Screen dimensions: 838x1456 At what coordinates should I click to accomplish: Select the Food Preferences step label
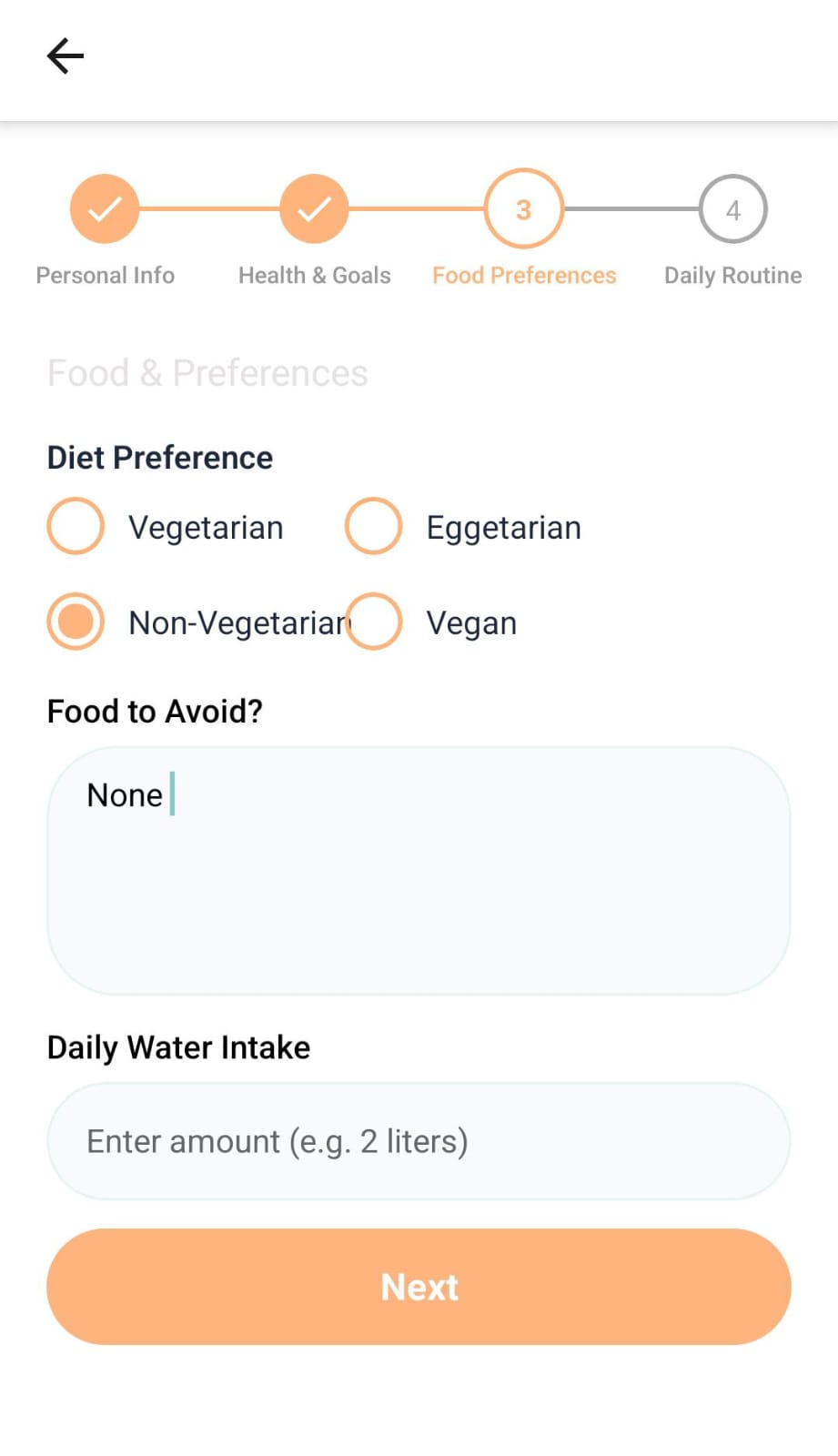pos(524,275)
